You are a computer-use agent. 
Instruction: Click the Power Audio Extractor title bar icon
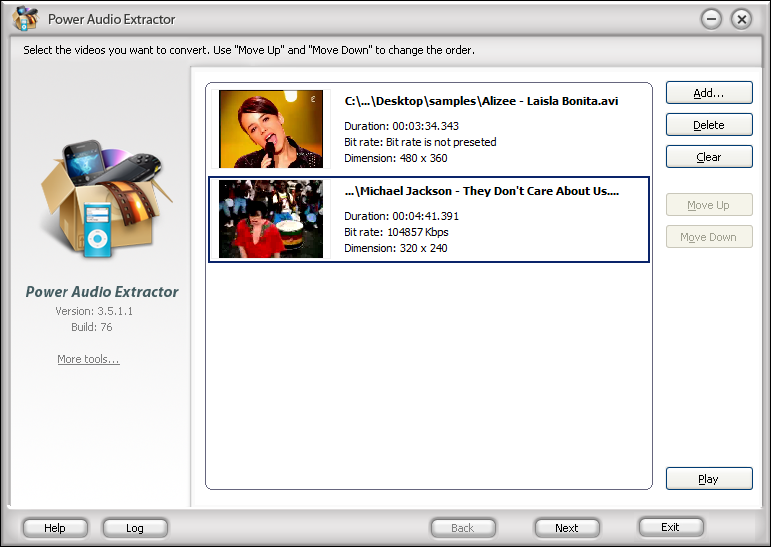tap(25, 18)
